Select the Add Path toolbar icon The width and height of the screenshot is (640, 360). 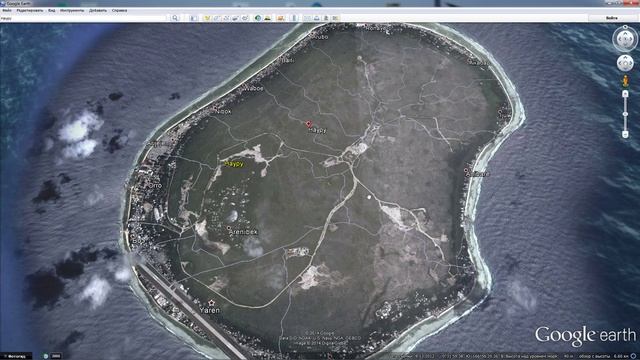point(226,18)
